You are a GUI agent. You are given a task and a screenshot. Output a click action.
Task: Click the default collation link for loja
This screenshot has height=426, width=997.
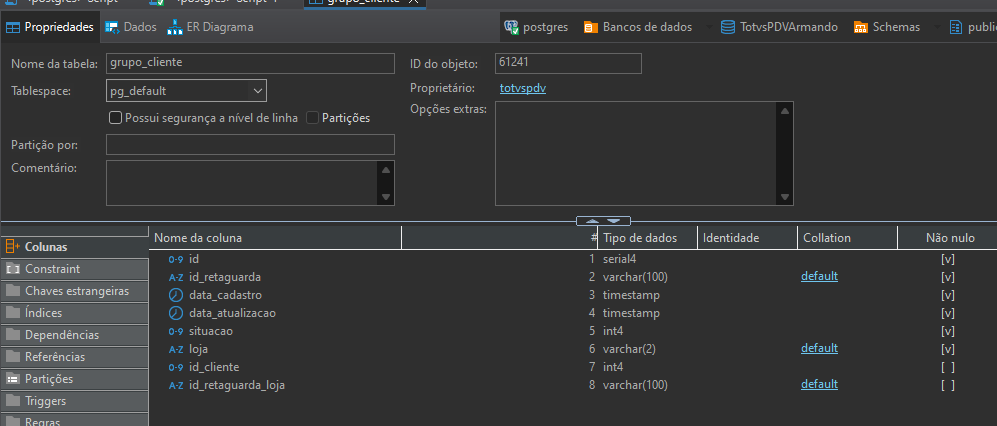point(819,349)
